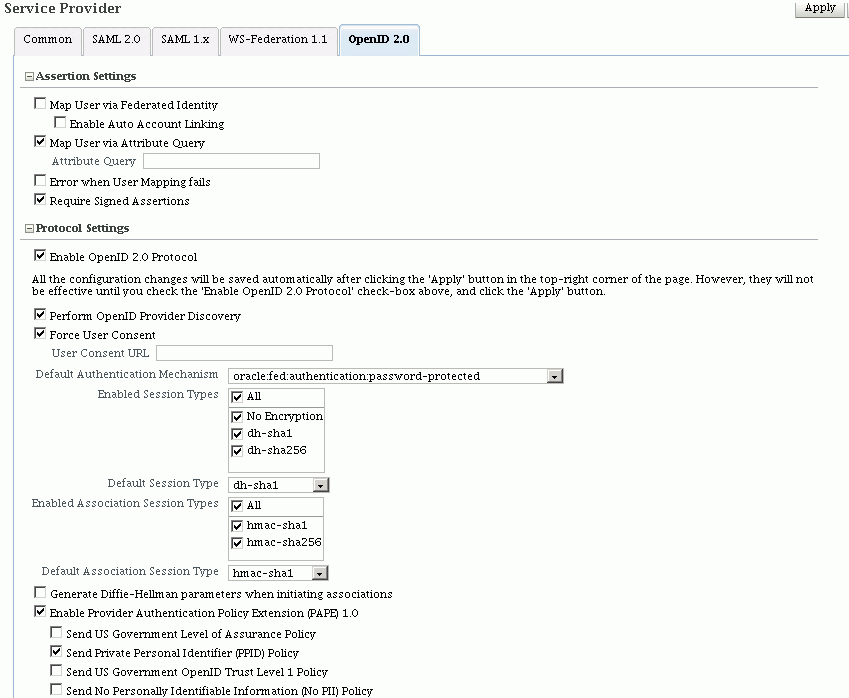Disable Perform OpenID Provider Discovery
Screen dimensions: 849x698
point(40,314)
